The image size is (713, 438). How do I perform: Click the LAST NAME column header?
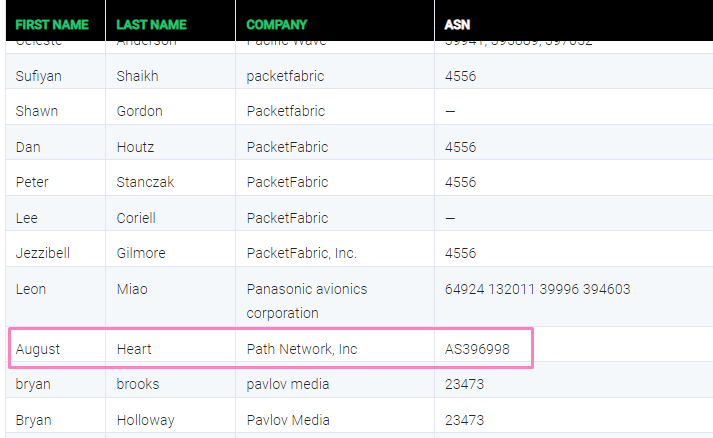(x=152, y=24)
